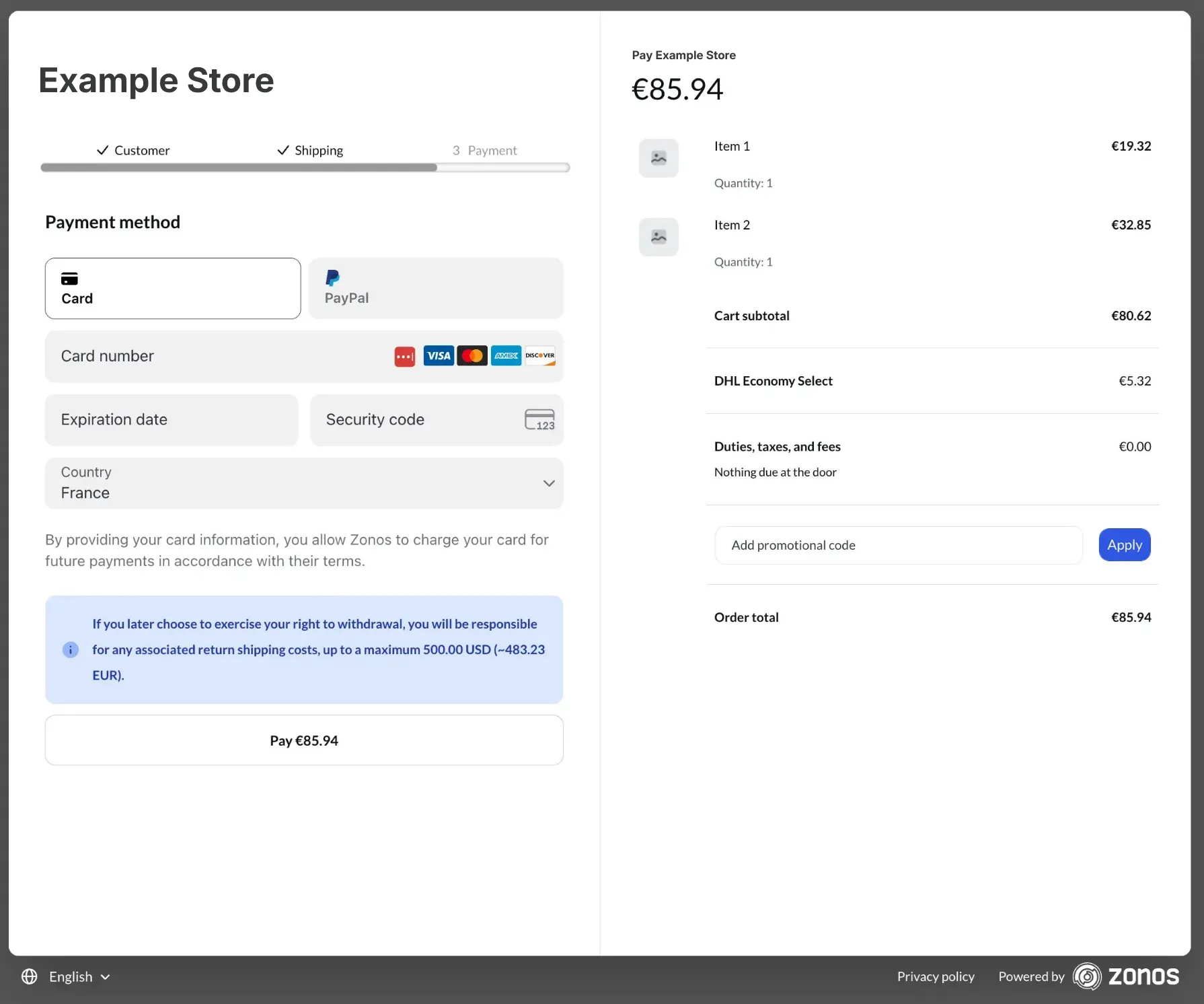Click the Order total label

(747, 617)
